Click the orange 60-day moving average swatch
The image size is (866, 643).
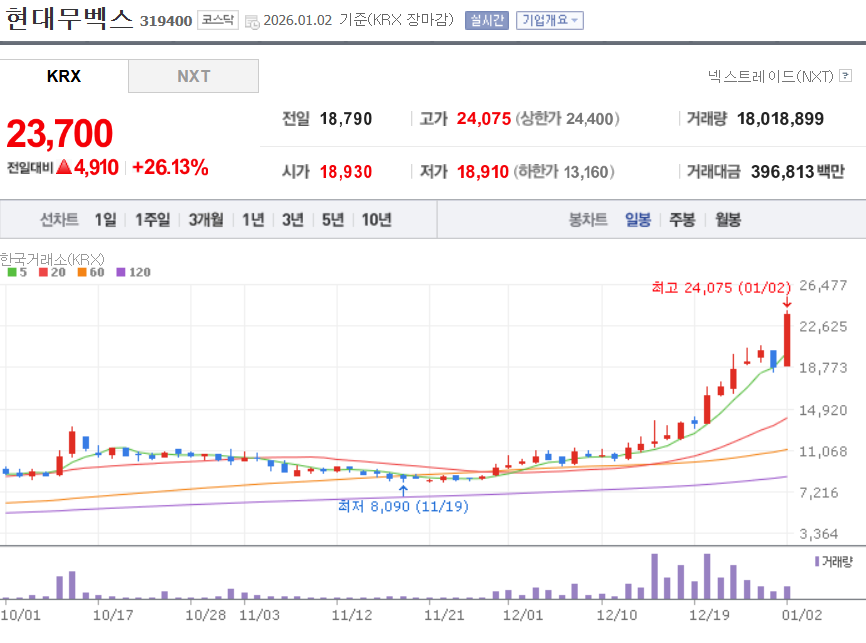click(x=82, y=272)
